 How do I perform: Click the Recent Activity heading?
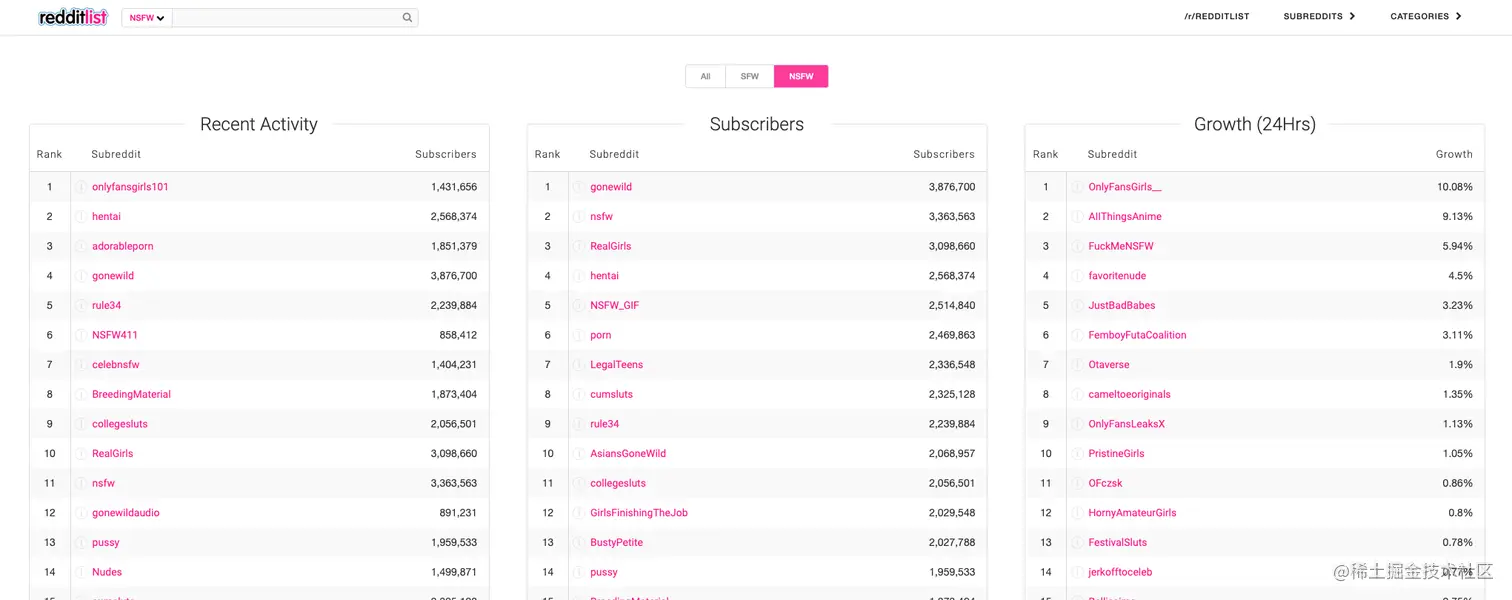pos(259,124)
